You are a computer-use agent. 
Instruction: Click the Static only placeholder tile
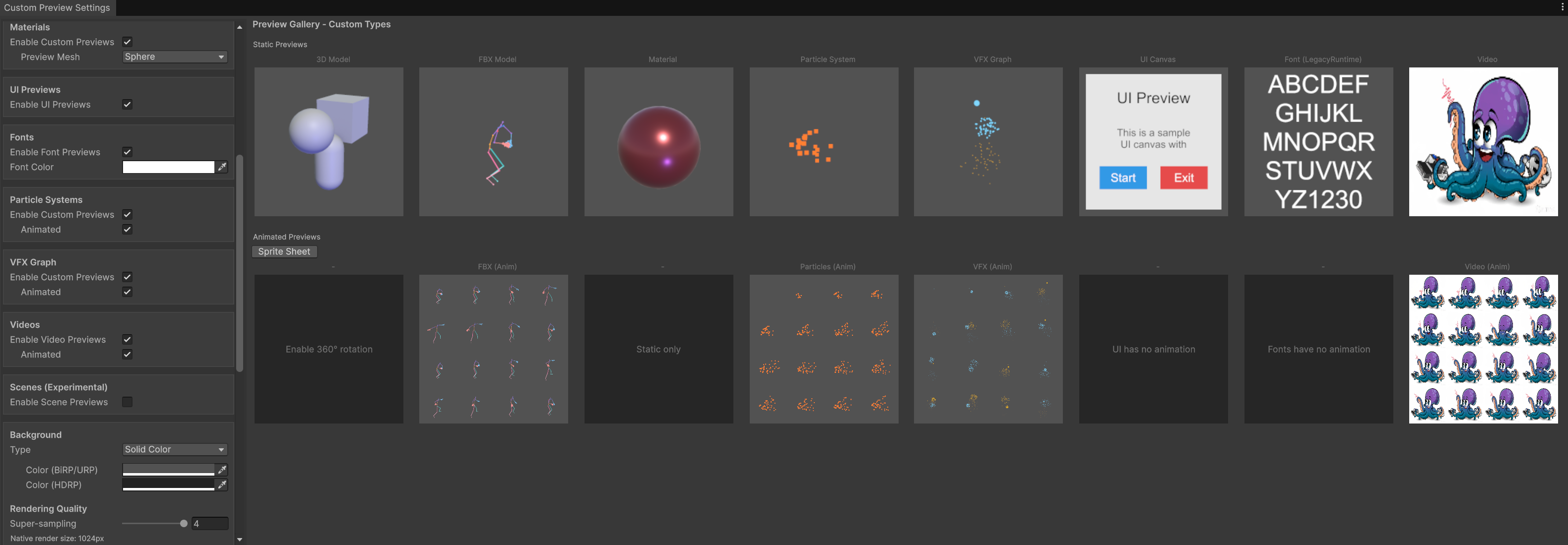coord(658,349)
